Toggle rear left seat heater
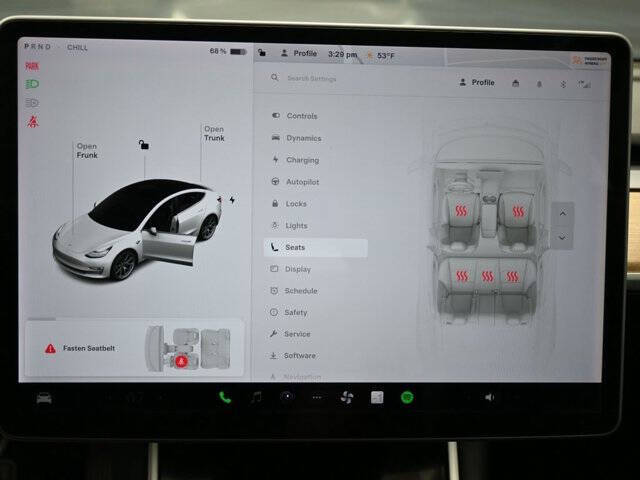Viewport: 640px width, 480px height. click(x=462, y=276)
